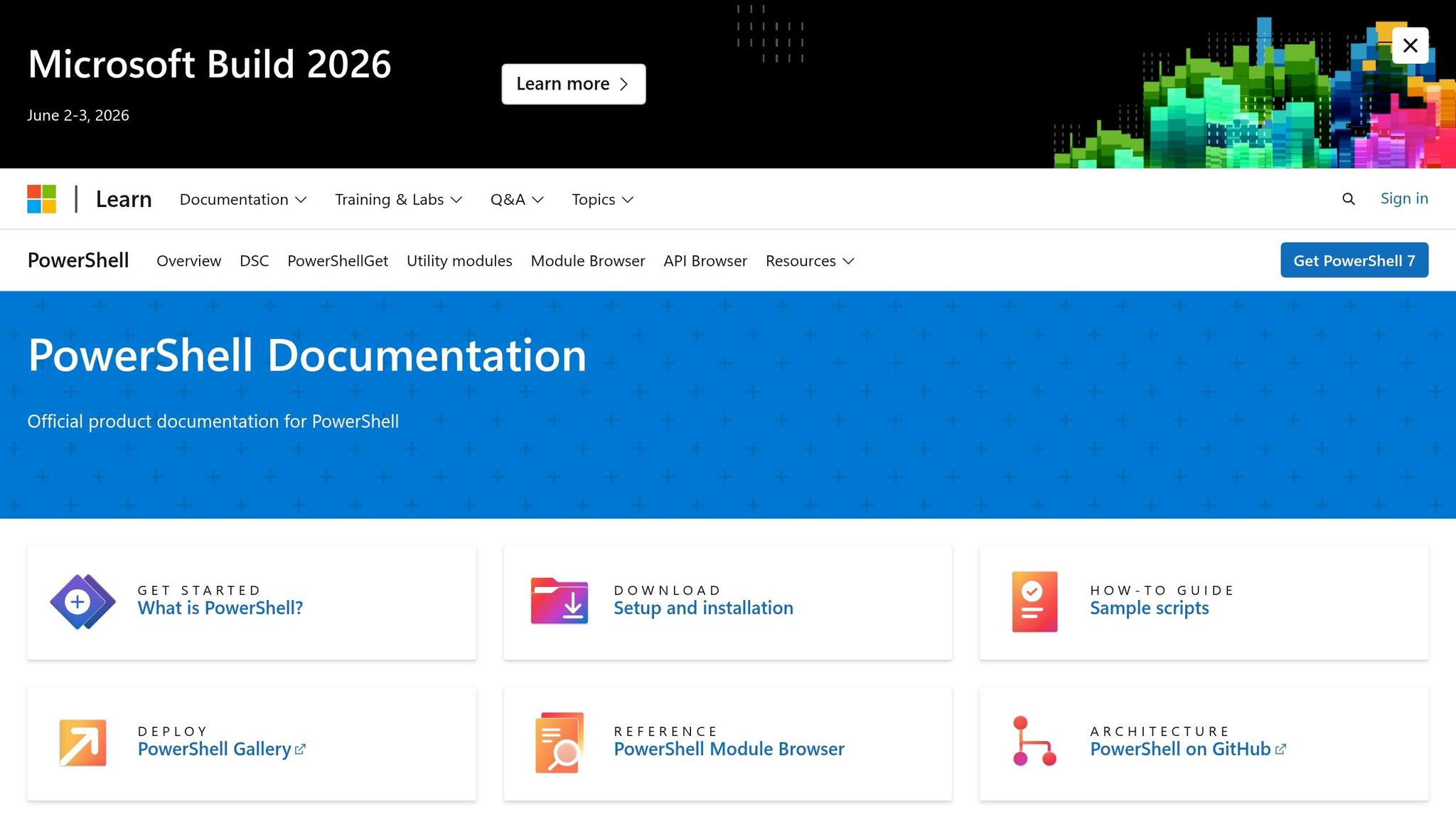
Task: Dismiss the Microsoft Build banner
Action: (x=1410, y=45)
